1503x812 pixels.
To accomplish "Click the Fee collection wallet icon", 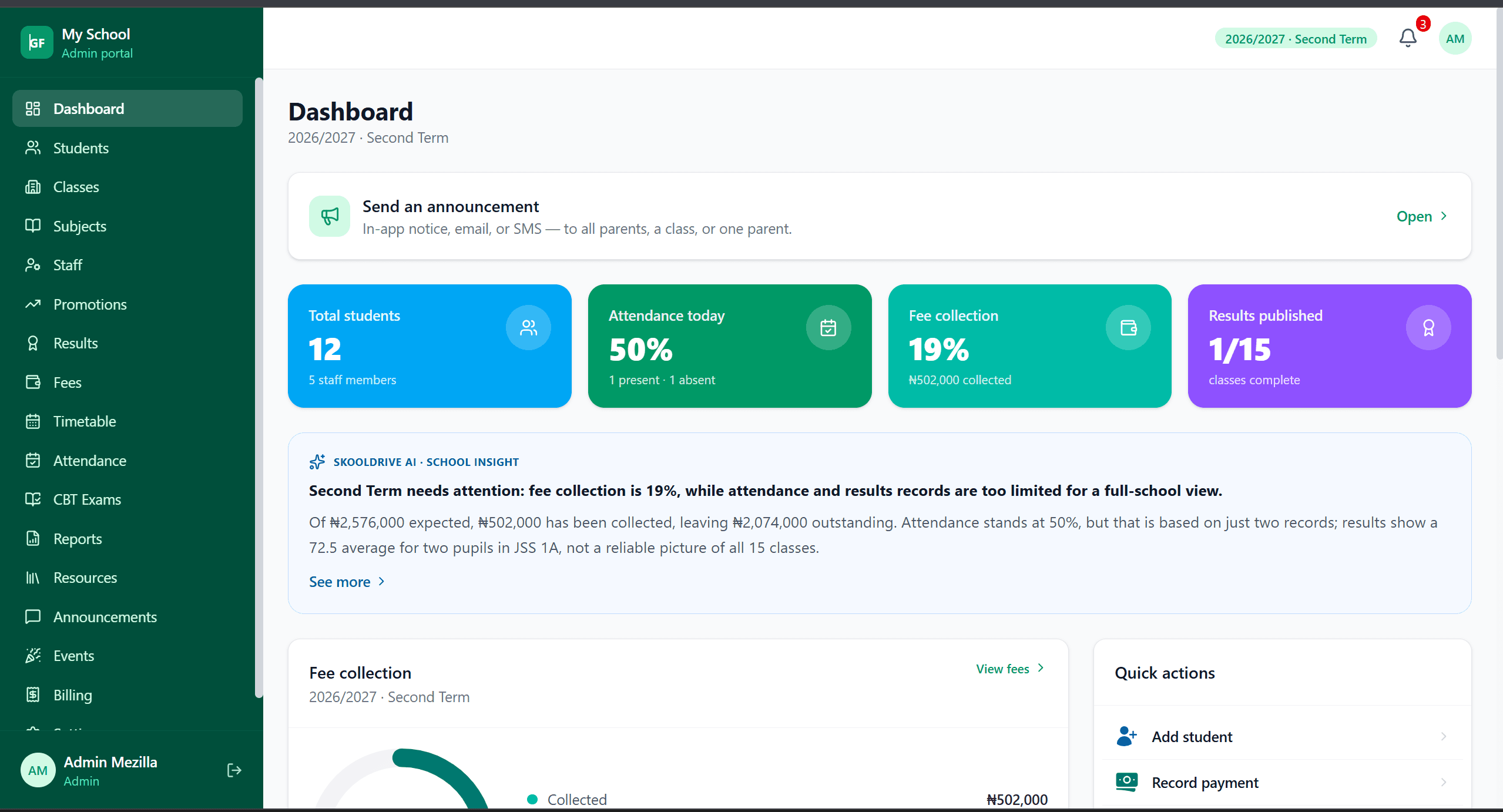I will coord(1128,327).
